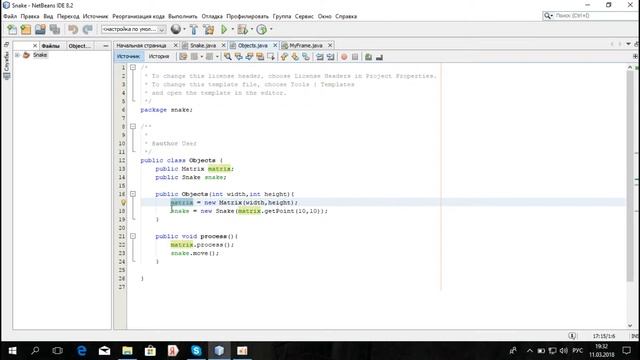Click the Uncomment code icon
The height and width of the screenshot is (360, 640).
click(379, 57)
